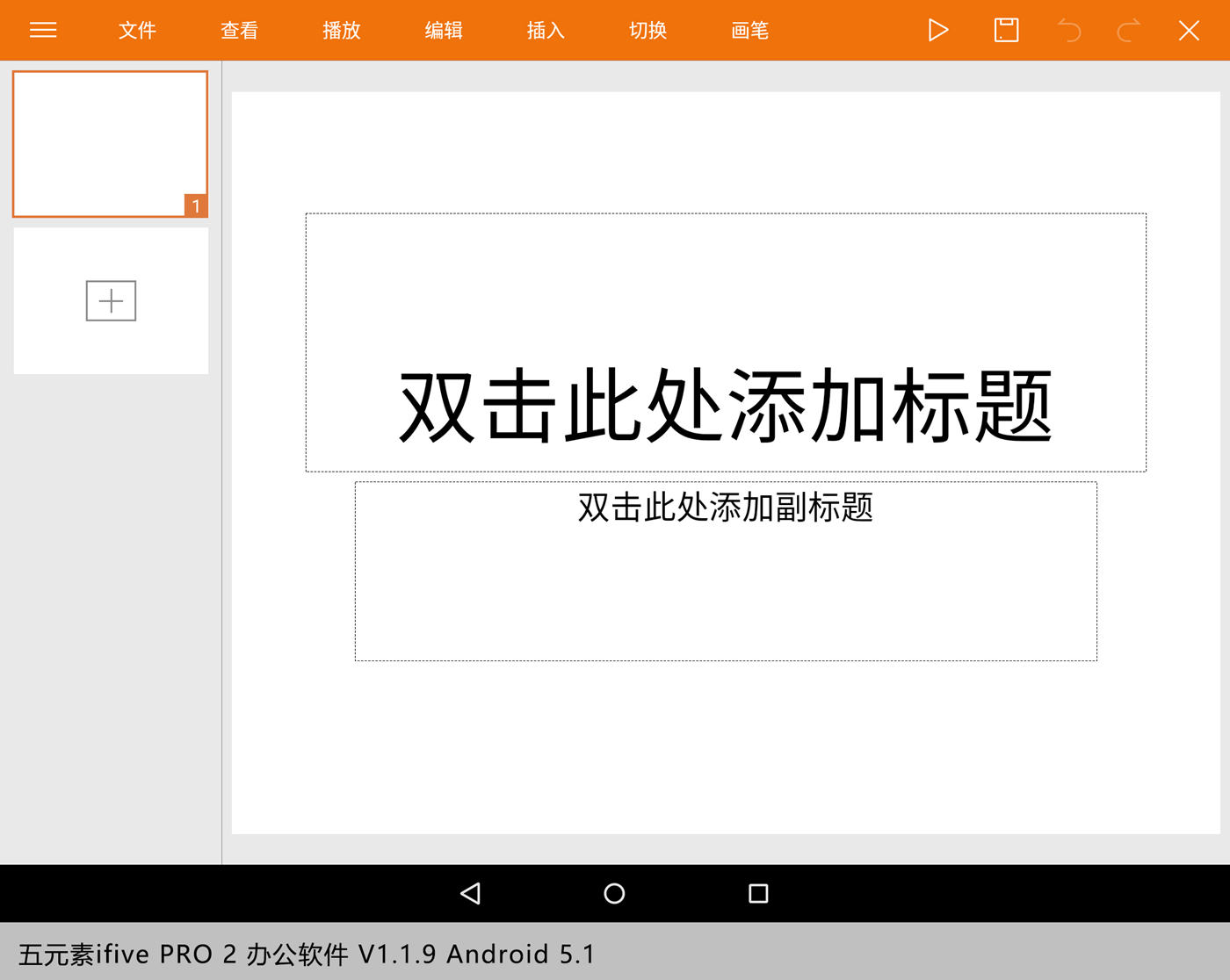Open the hamburger menu
1230x980 pixels.
point(43,31)
